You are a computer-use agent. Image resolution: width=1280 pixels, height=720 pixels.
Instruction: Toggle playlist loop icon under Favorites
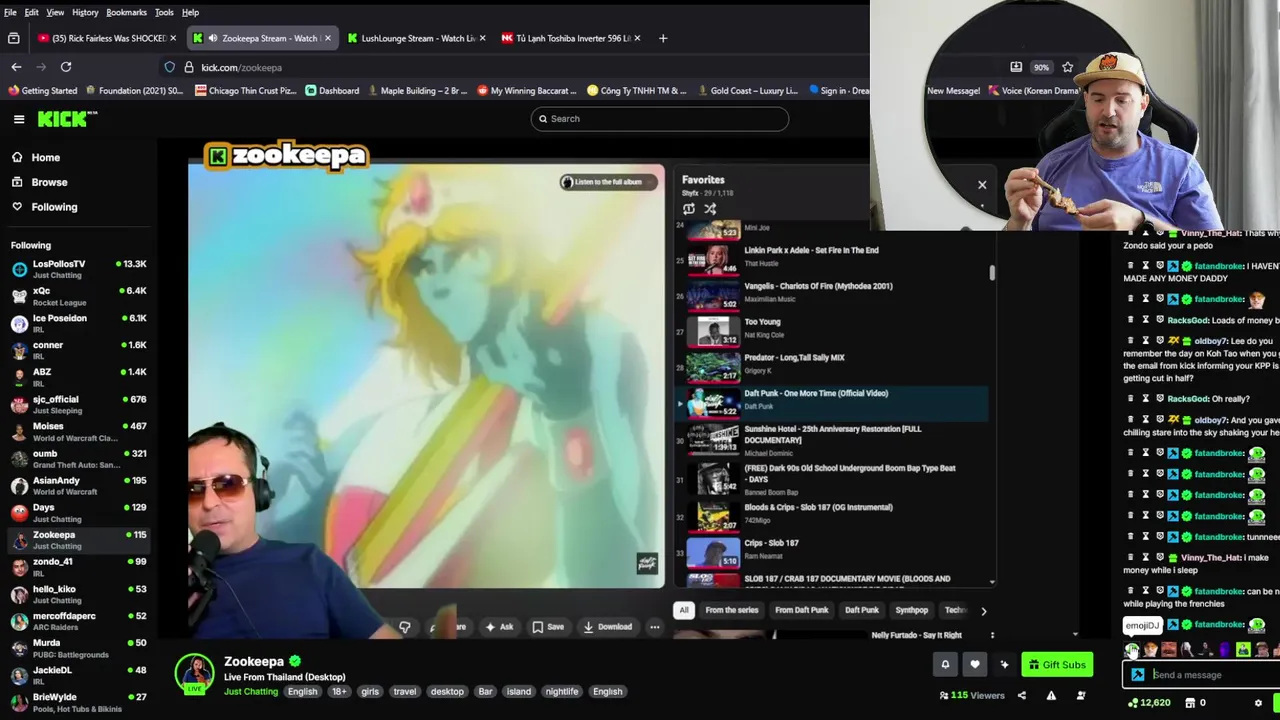[689, 209]
